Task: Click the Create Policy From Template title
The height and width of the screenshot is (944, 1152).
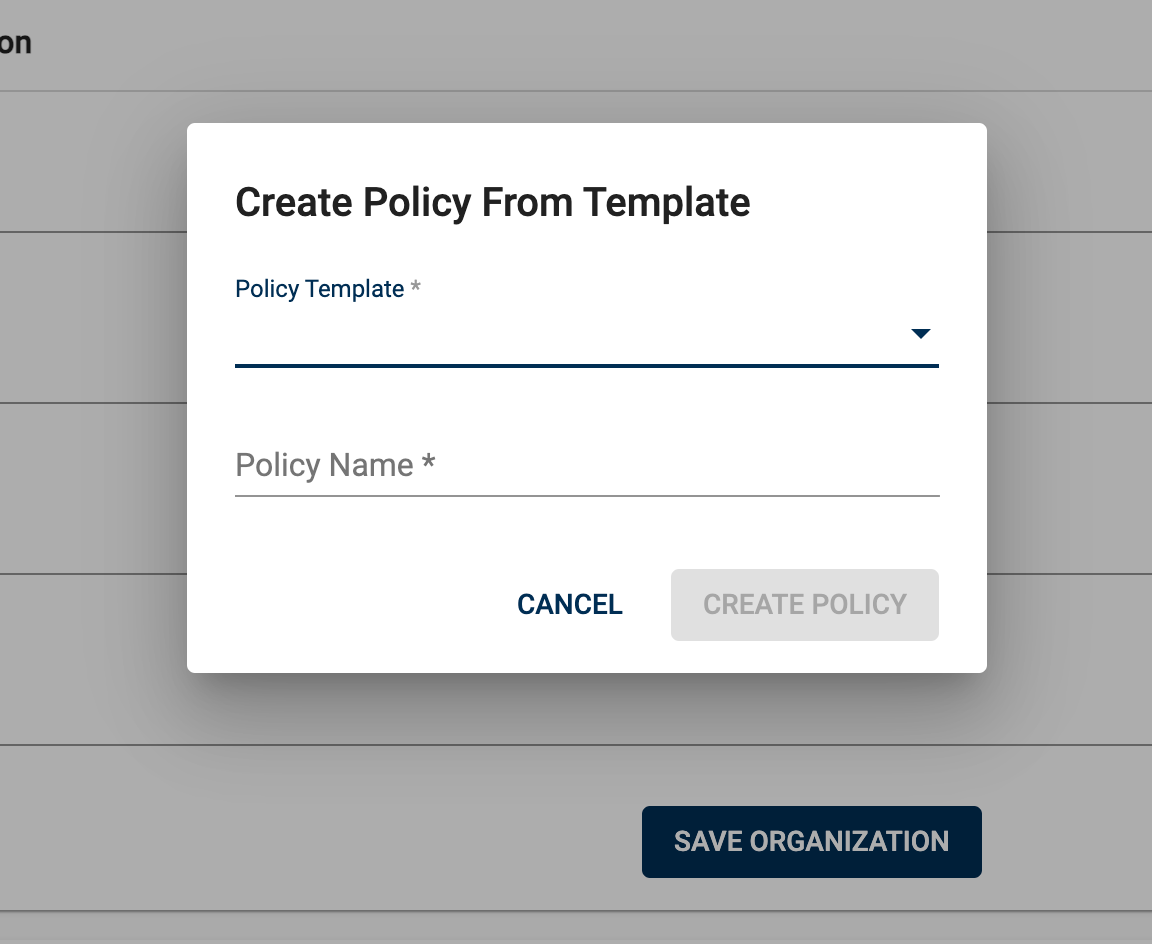Action: pos(492,202)
